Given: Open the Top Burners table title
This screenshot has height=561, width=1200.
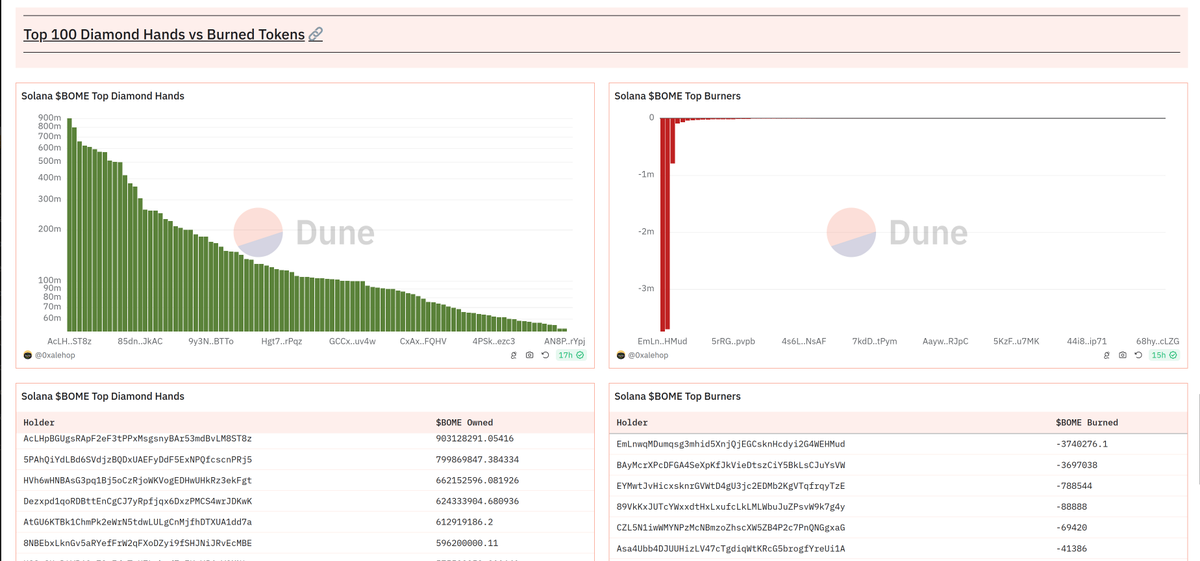Looking at the screenshot, I should 679,396.
